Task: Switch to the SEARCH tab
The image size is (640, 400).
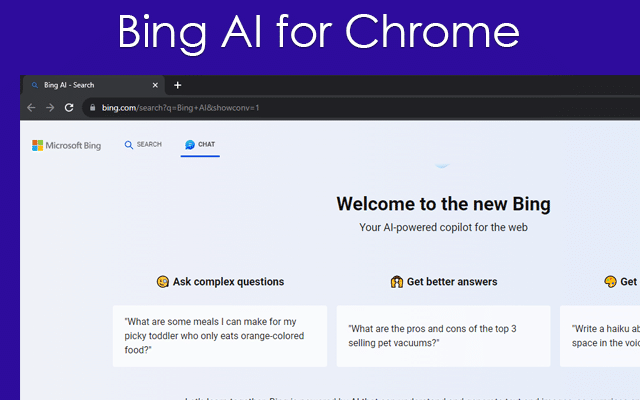Action: (143, 144)
